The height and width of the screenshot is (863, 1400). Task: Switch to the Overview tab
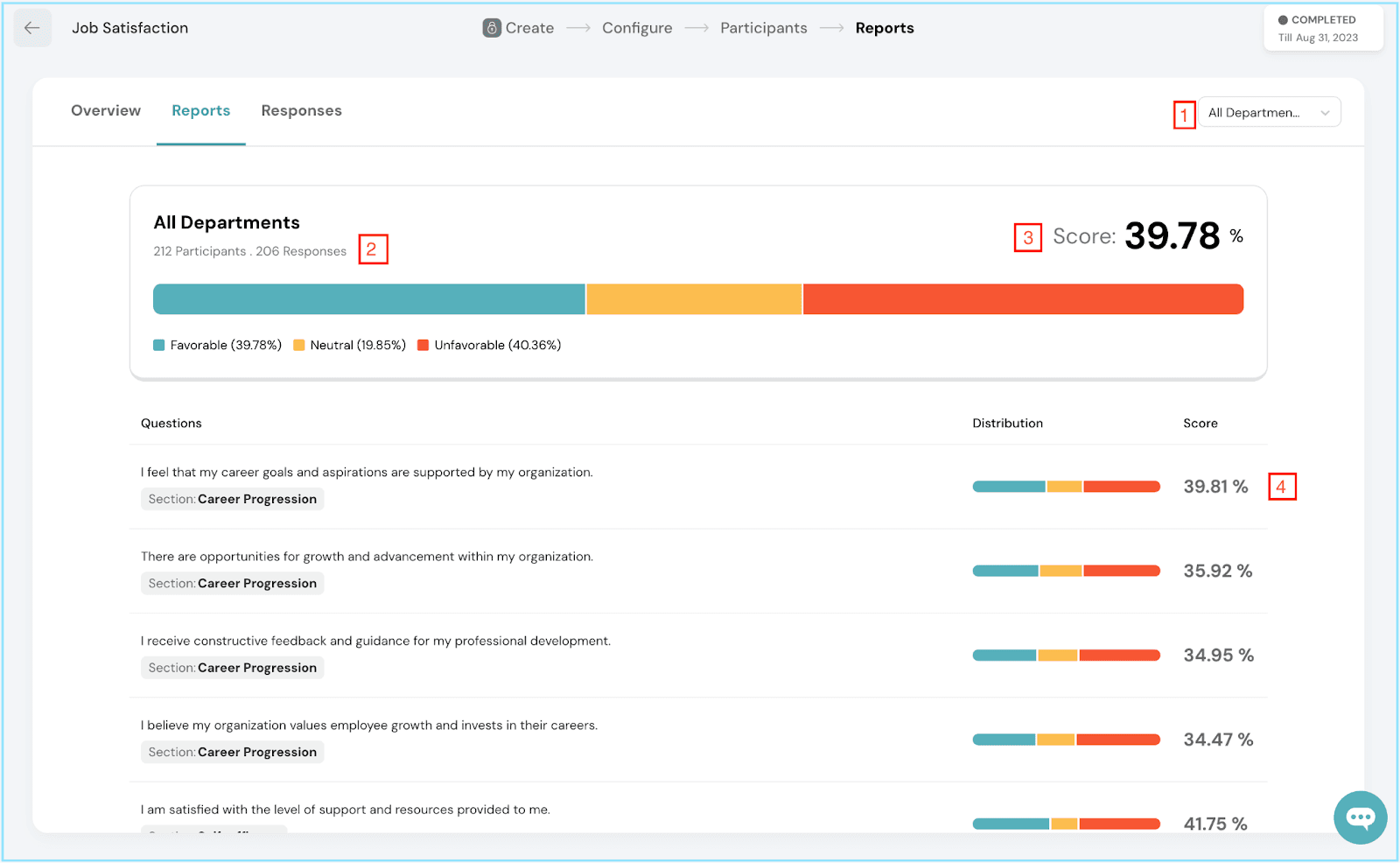pyautogui.click(x=106, y=110)
